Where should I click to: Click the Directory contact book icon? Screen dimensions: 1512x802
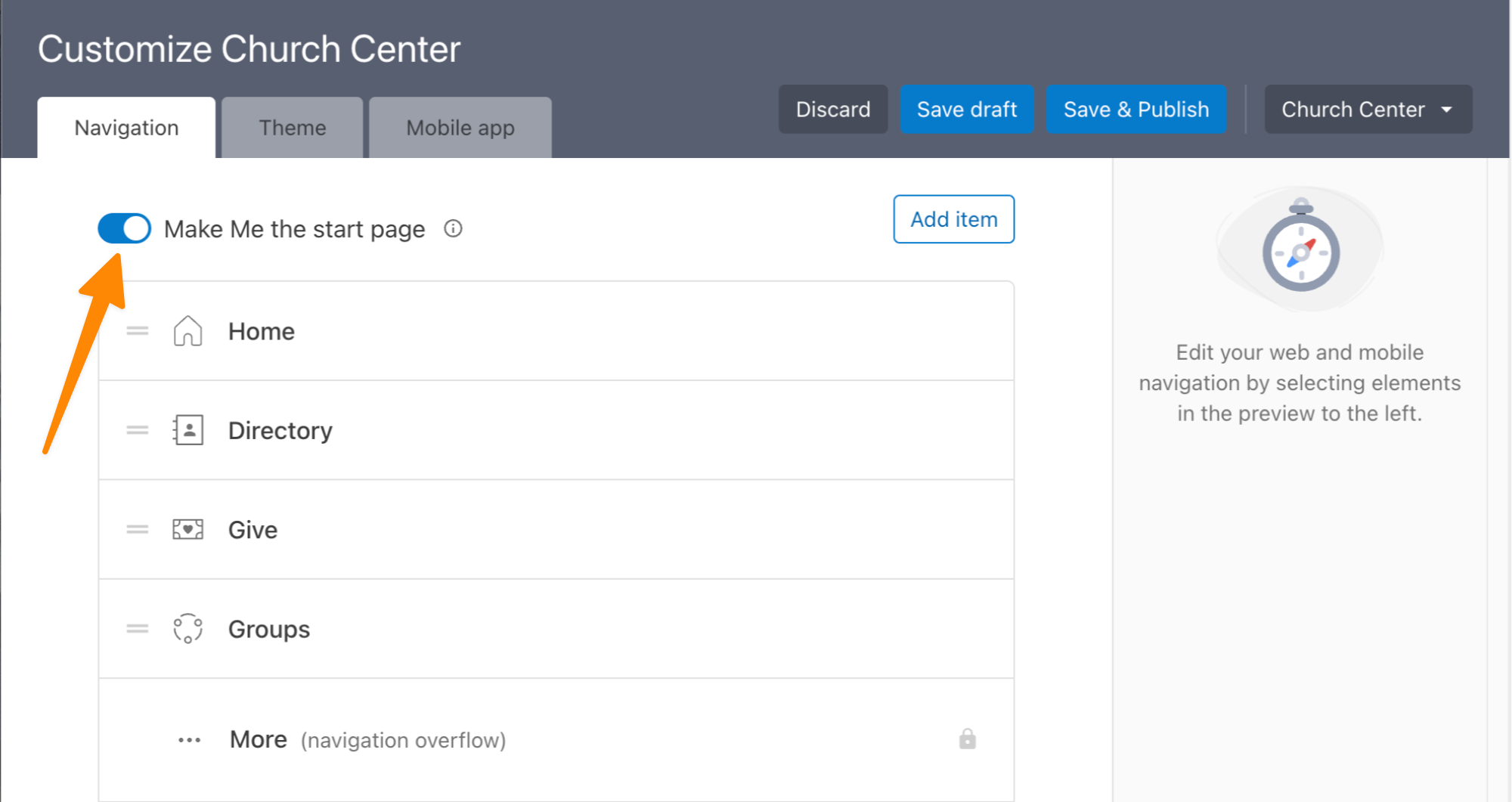click(187, 430)
